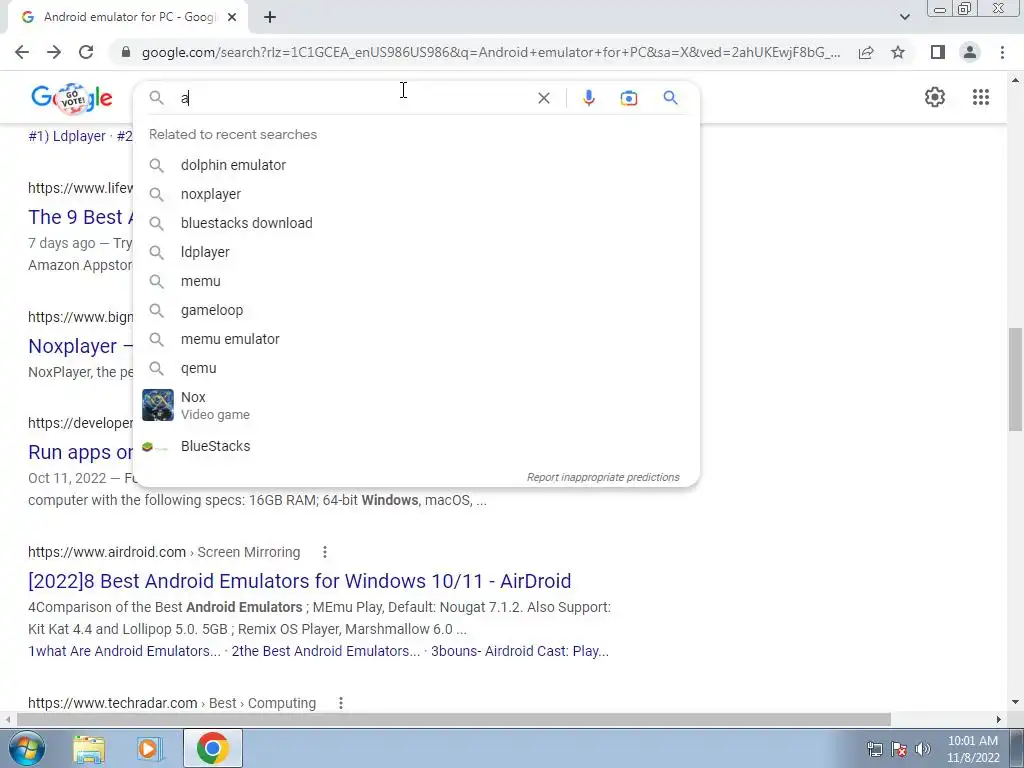Open Windows Explorer from the taskbar
This screenshot has height=768, width=1024.
pyautogui.click(x=89, y=748)
